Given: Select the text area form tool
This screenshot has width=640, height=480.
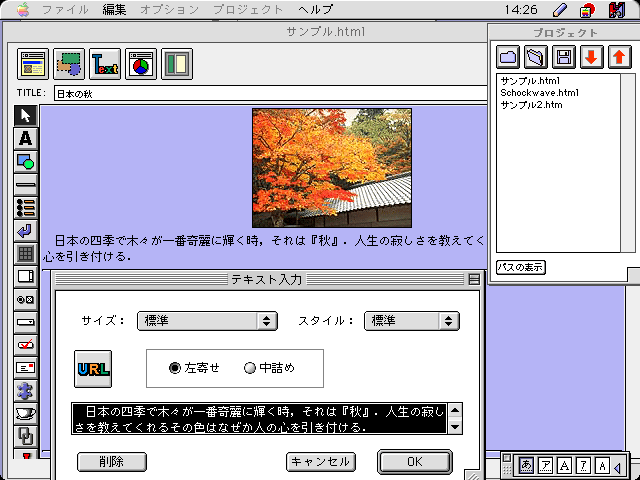Looking at the screenshot, I should point(26,277).
